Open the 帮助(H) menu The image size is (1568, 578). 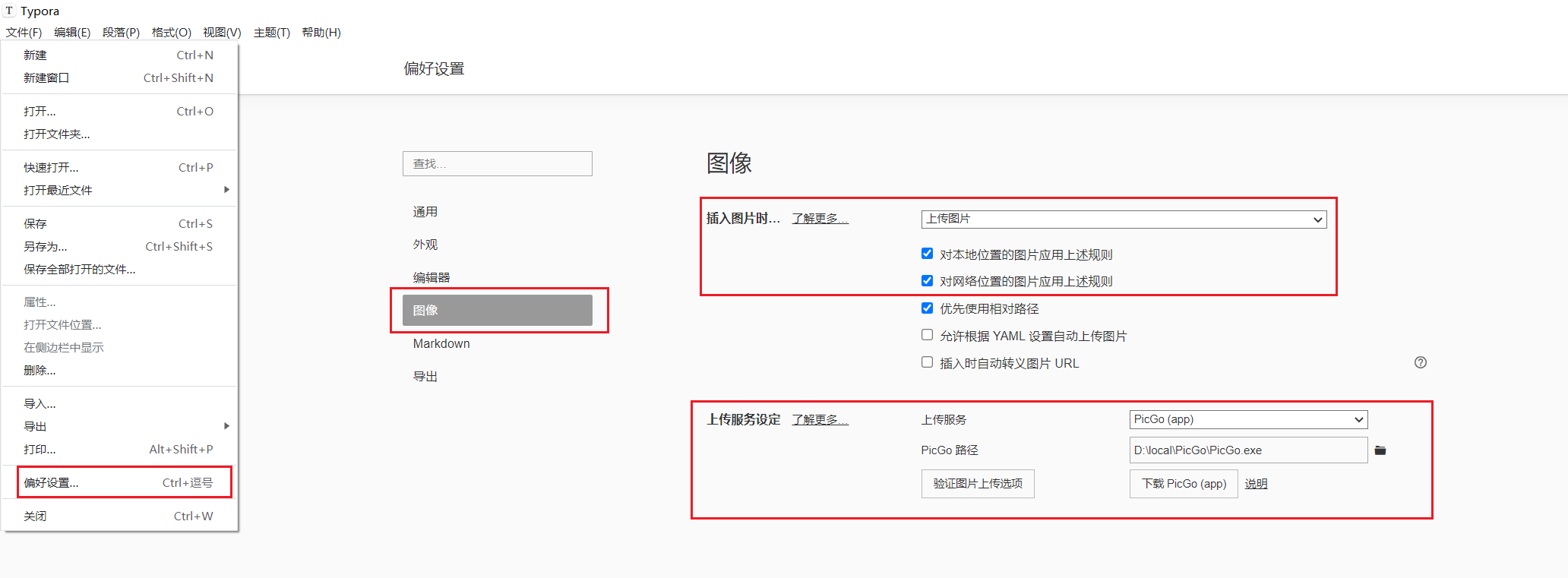pyautogui.click(x=321, y=32)
